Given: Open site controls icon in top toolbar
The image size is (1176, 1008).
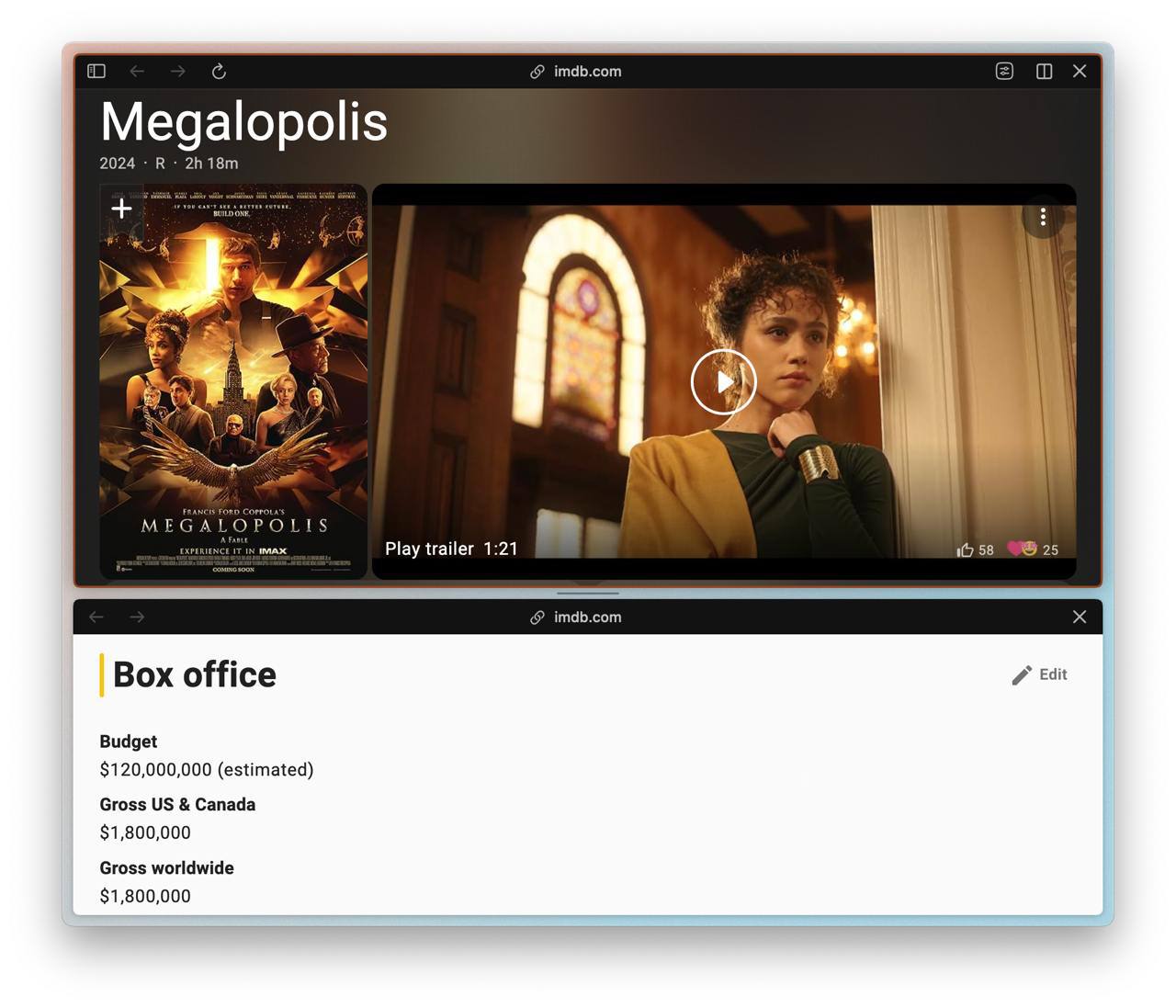Looking at the screenshot, I should click(1004, 71).
